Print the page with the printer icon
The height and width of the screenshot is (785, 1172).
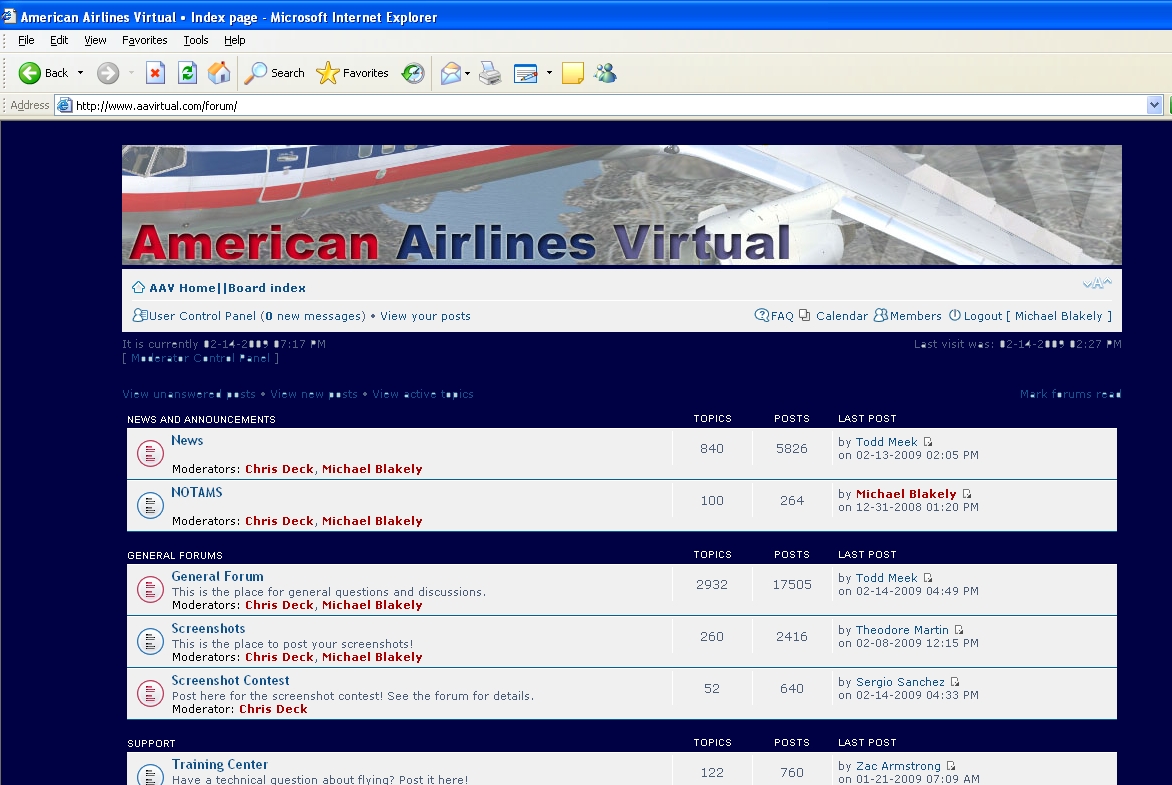point(490,73)
